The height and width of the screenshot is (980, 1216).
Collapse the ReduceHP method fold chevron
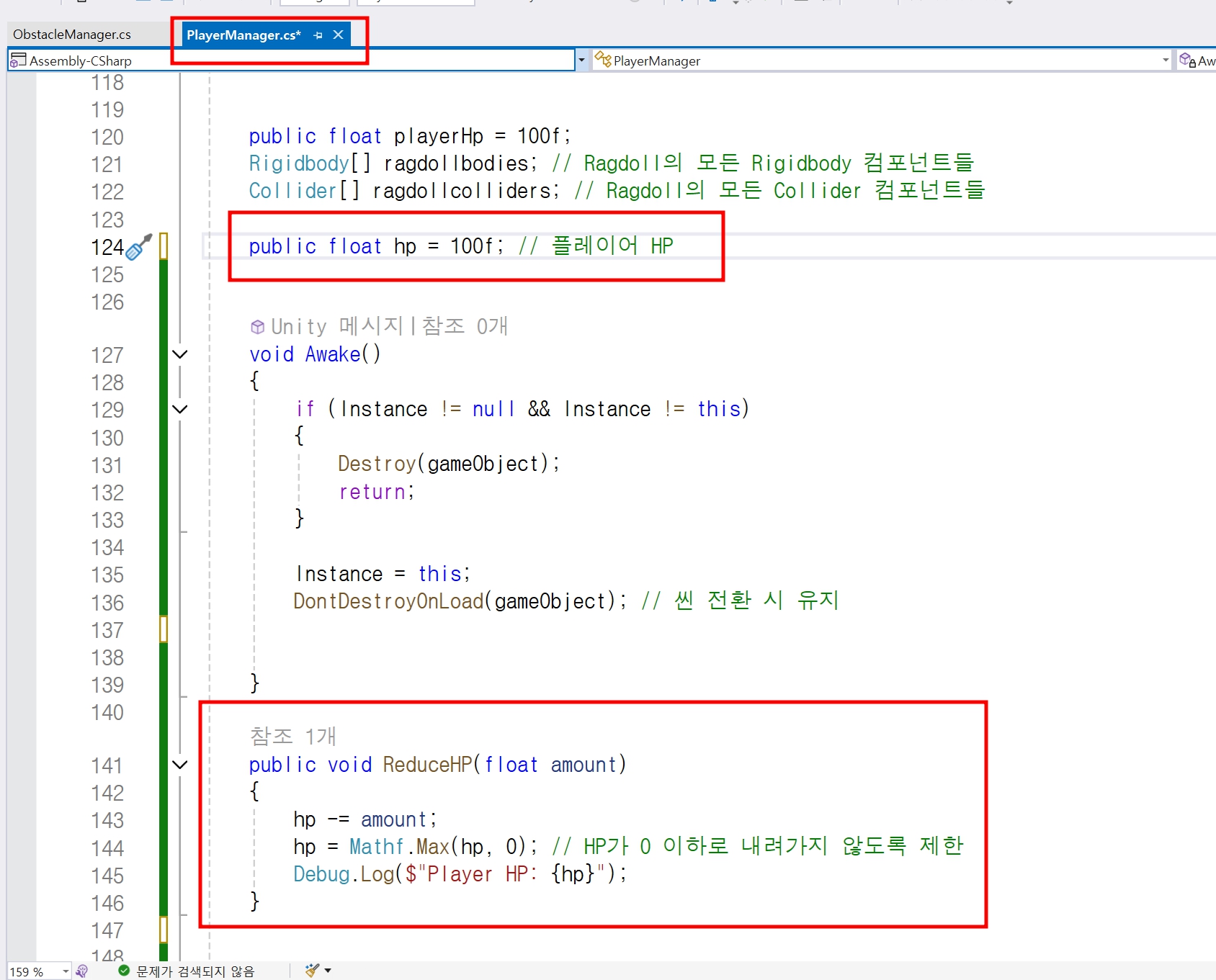coord(180,765)
